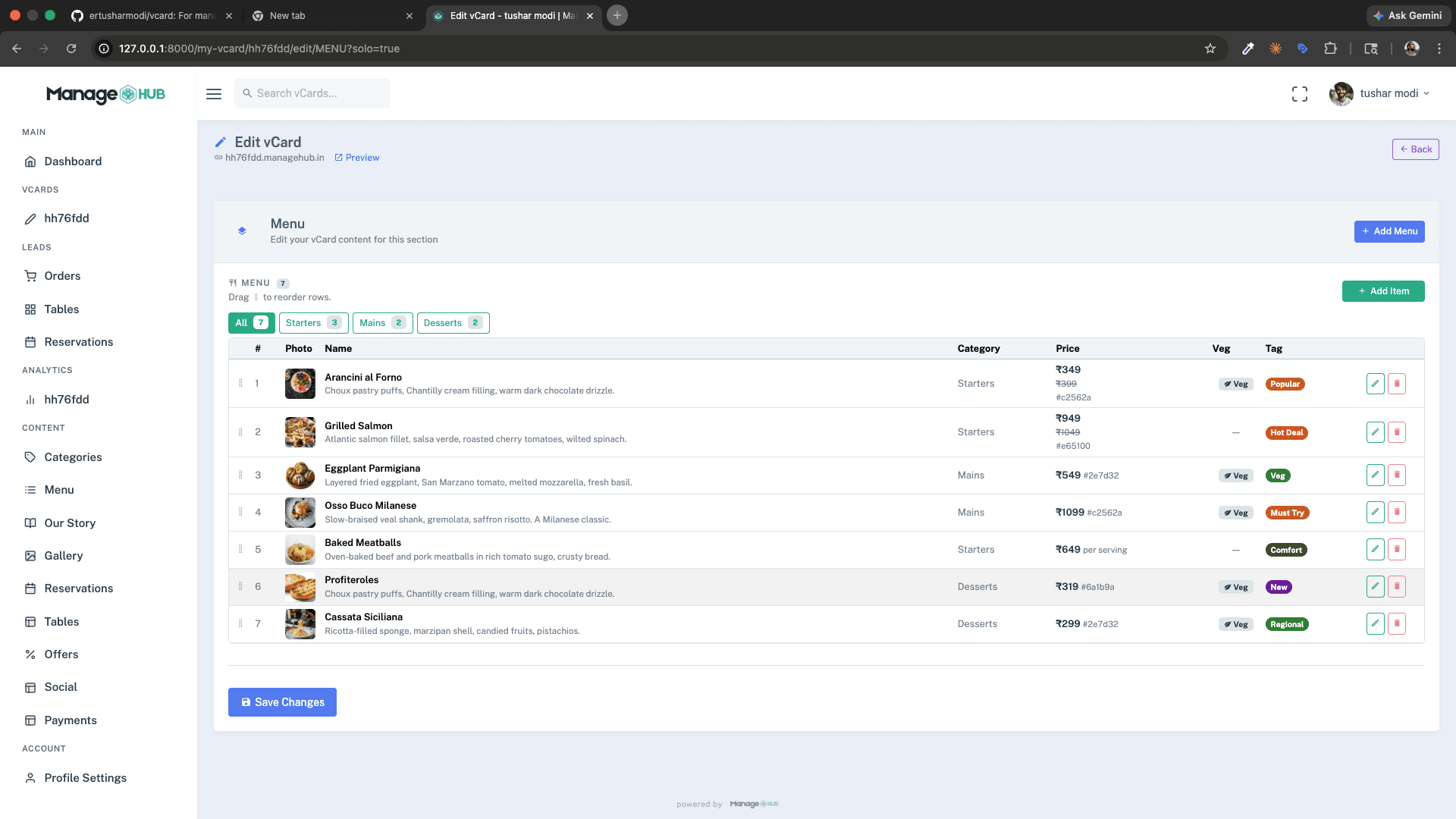
Task: Open tushar modi user dropdown
Action: (1379, 93)
